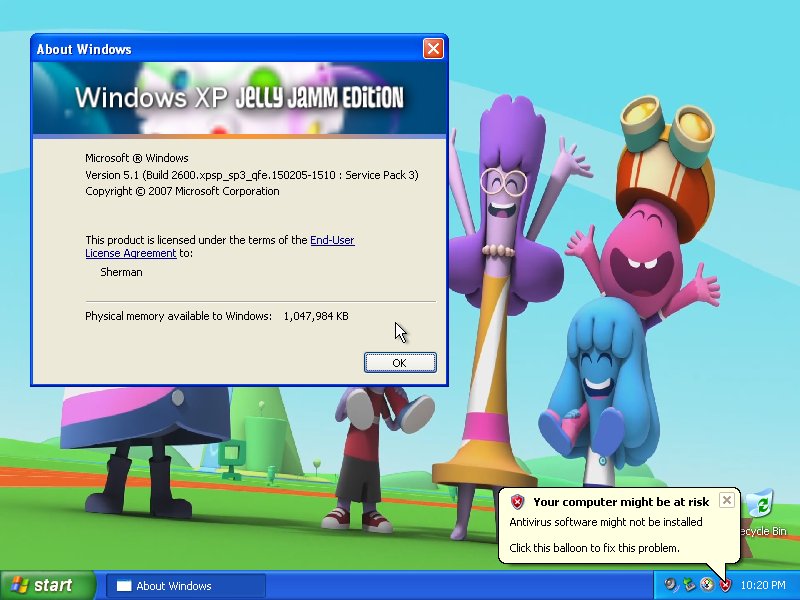The image size is (800, 600).
Task: Click the About Windows title bar
Action: point(227,49)
